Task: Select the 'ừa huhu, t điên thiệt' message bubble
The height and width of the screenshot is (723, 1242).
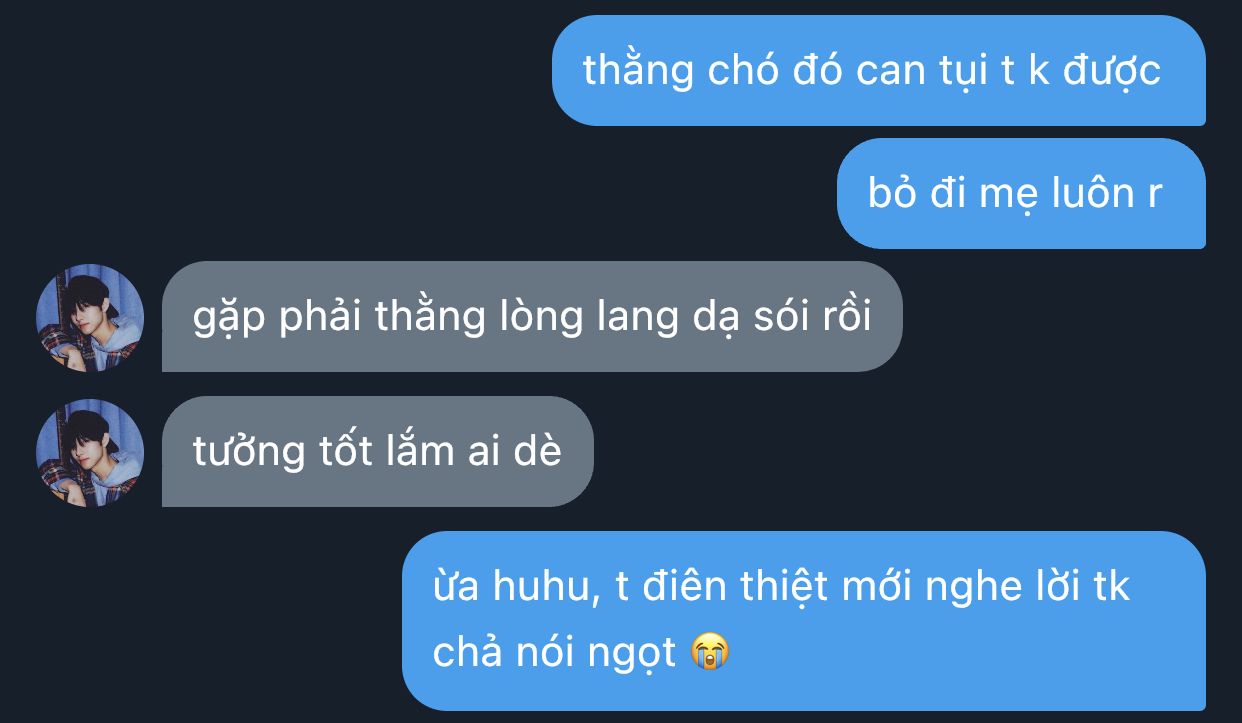Action: (804, 620)
